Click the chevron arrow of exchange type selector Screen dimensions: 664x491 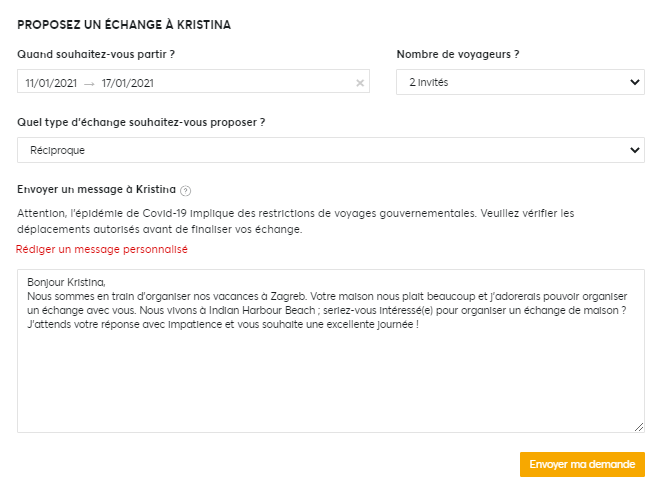[634, 150]
